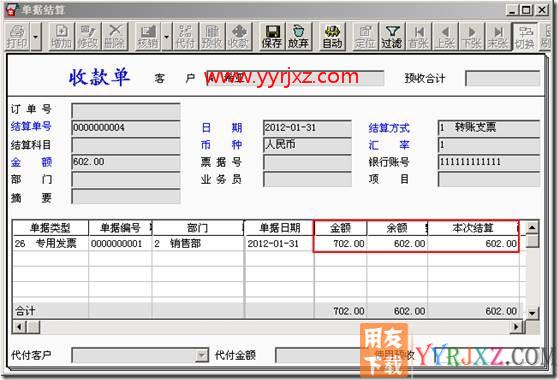Open the dropdown arrow beside 核销
558x380 pixels.
coord(166,36)
